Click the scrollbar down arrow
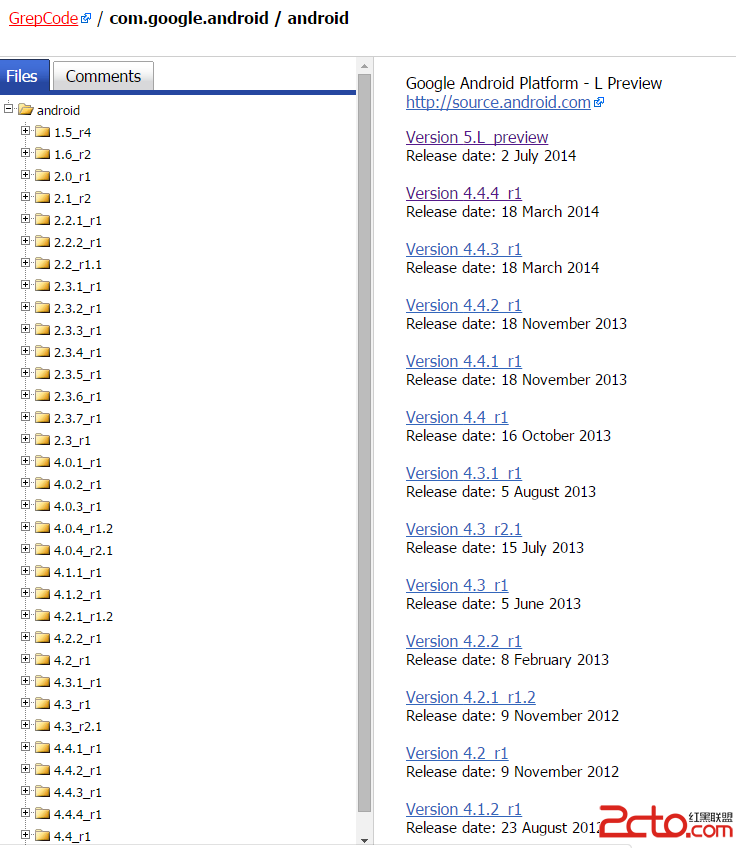The width and height of the screenshot is (736, 848). point(364,840)
